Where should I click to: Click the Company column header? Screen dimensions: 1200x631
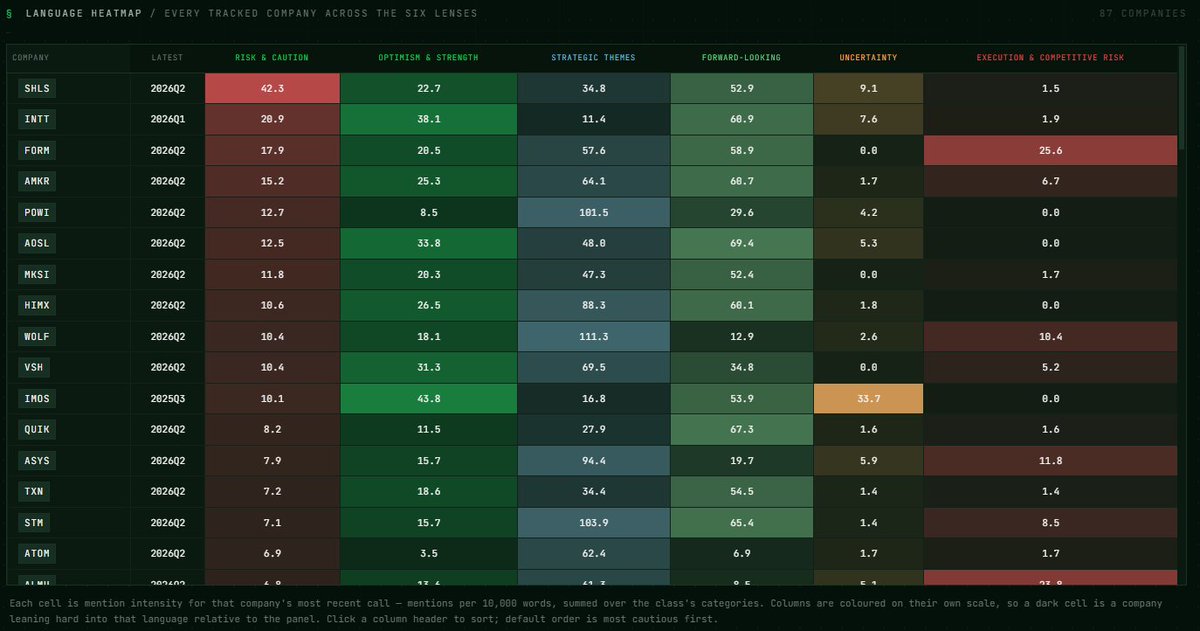(68, 58)
